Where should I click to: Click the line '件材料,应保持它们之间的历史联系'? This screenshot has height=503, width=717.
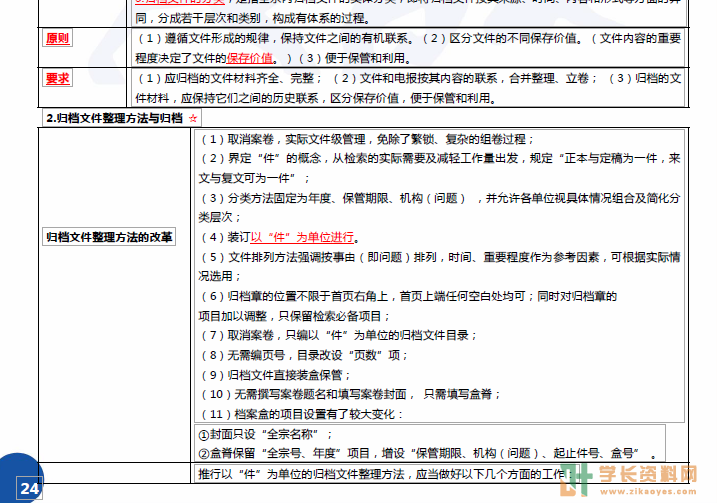316,98
